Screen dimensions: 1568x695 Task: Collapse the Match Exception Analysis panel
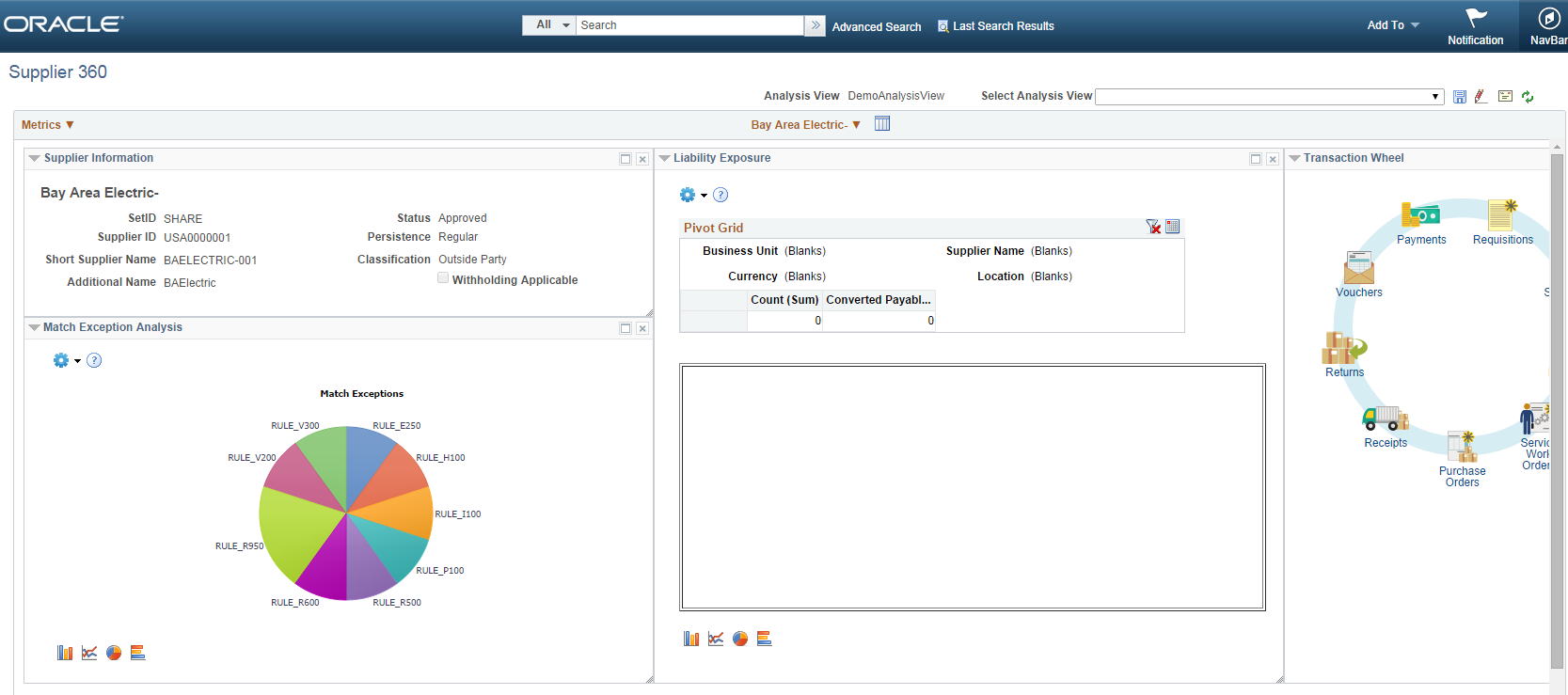[x=35, y=327]
